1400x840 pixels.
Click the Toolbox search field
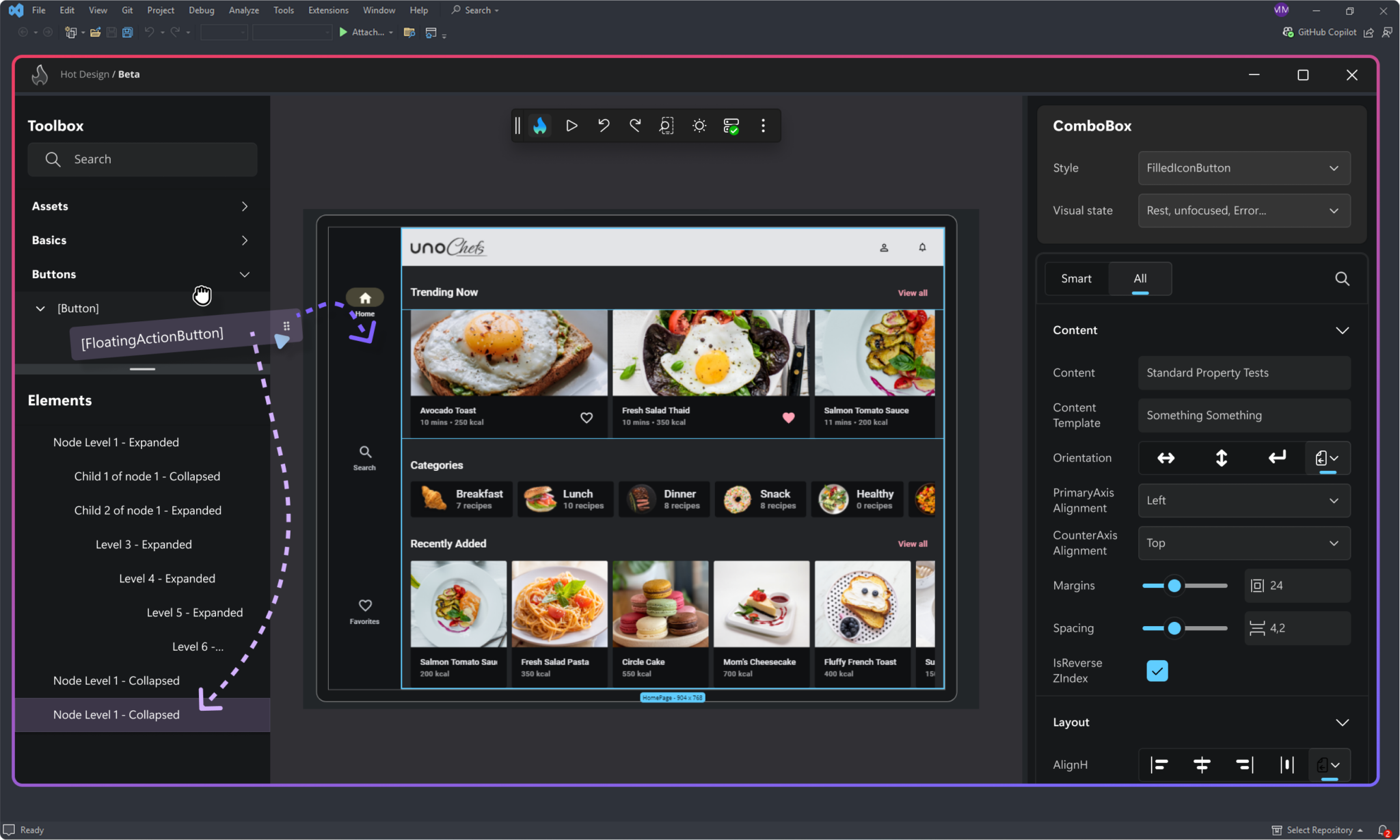(x=142, y=159)
